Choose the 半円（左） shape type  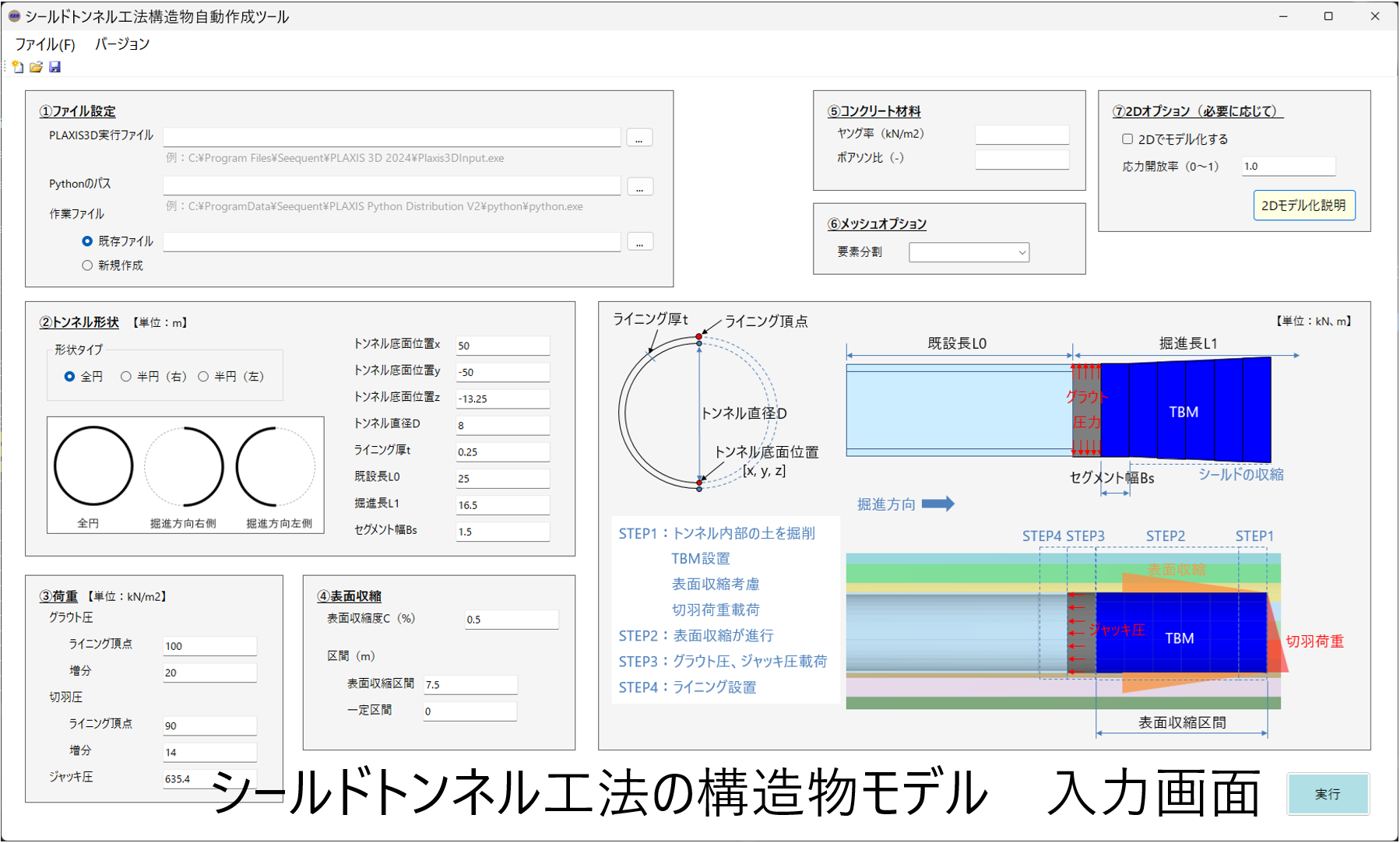pos(203,377)
